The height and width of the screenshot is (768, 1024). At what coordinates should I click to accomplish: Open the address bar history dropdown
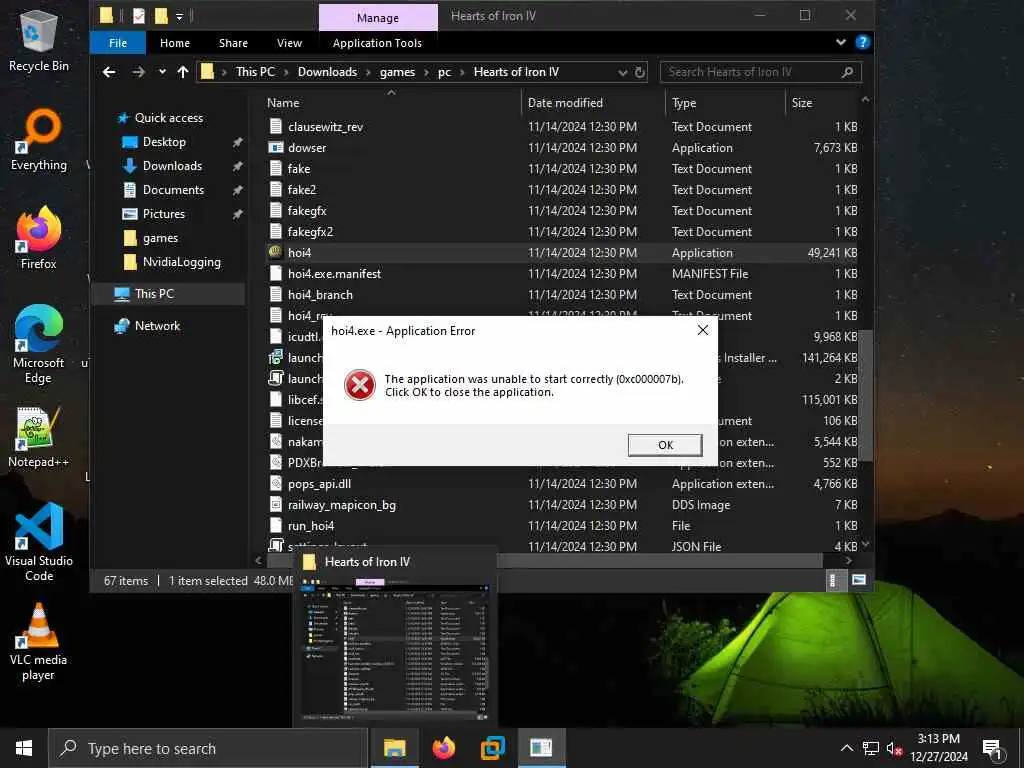(x=622, y=72)
